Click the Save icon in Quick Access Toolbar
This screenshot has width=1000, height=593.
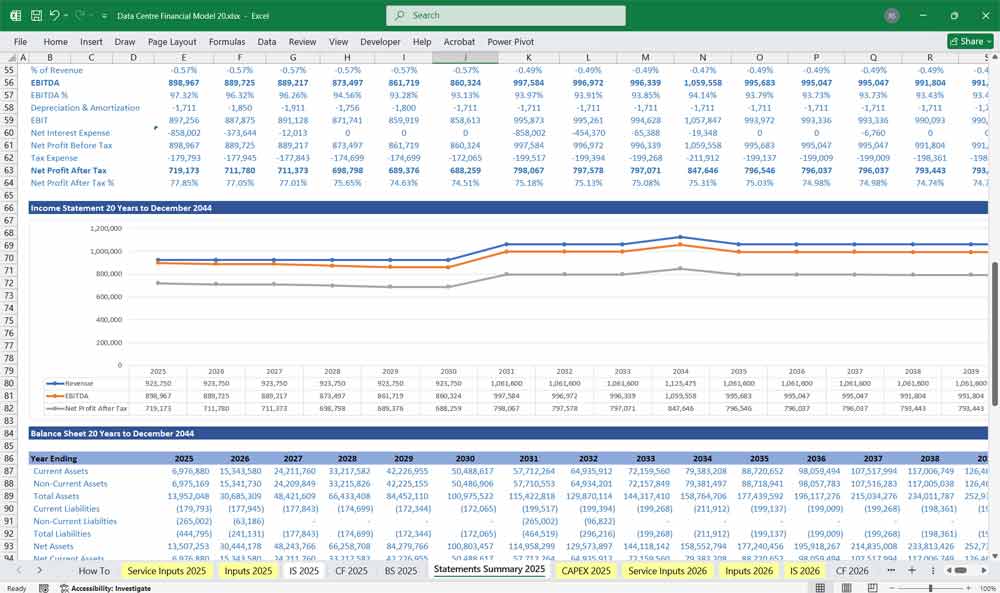coord(35,15)
